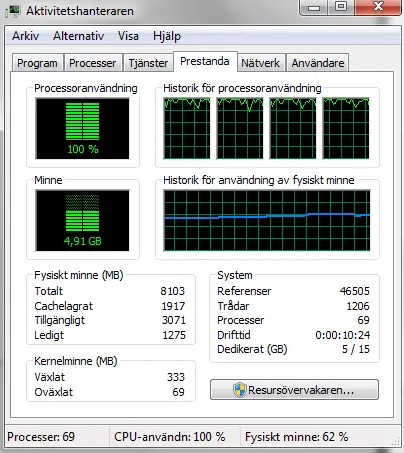Open the Hjälp menu
Image resolution: width=404 pixels, height=453 pixels.
pyautogui.click(x=167, y=36)
